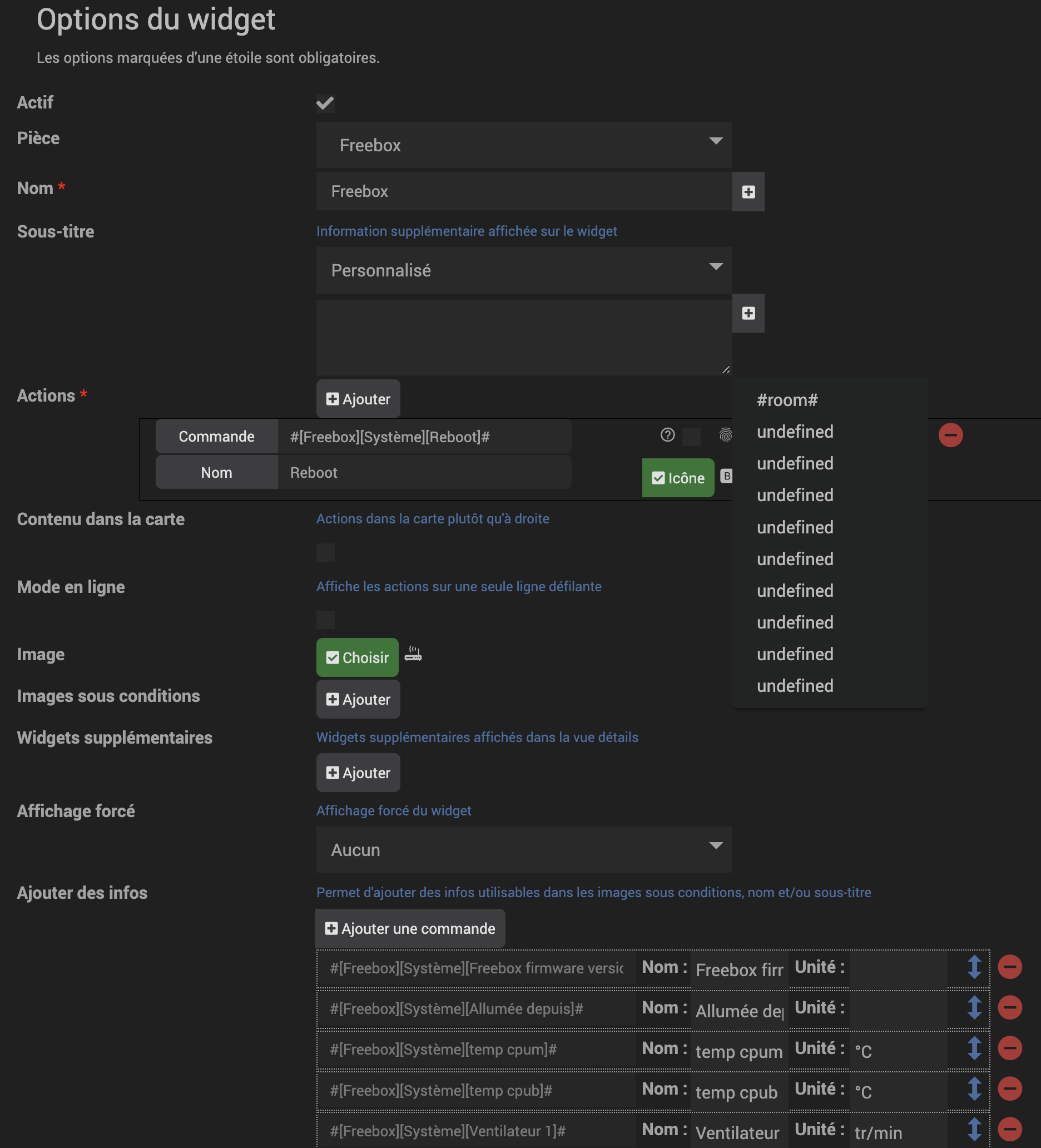
Task: Remove the Freebox firmware version info row
Action: click(x=1009, y=967)
